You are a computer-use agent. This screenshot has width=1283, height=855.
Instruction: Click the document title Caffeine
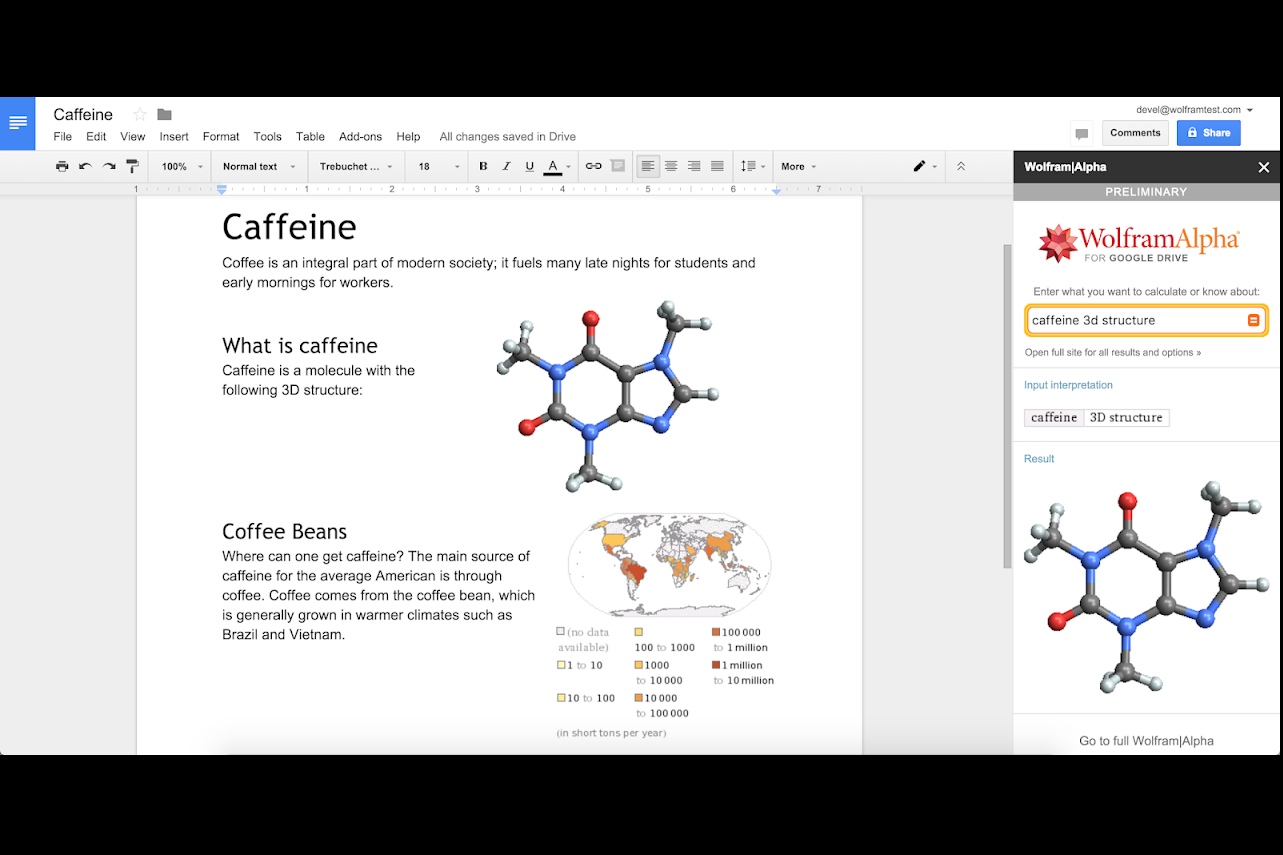(x=83, y=114)
